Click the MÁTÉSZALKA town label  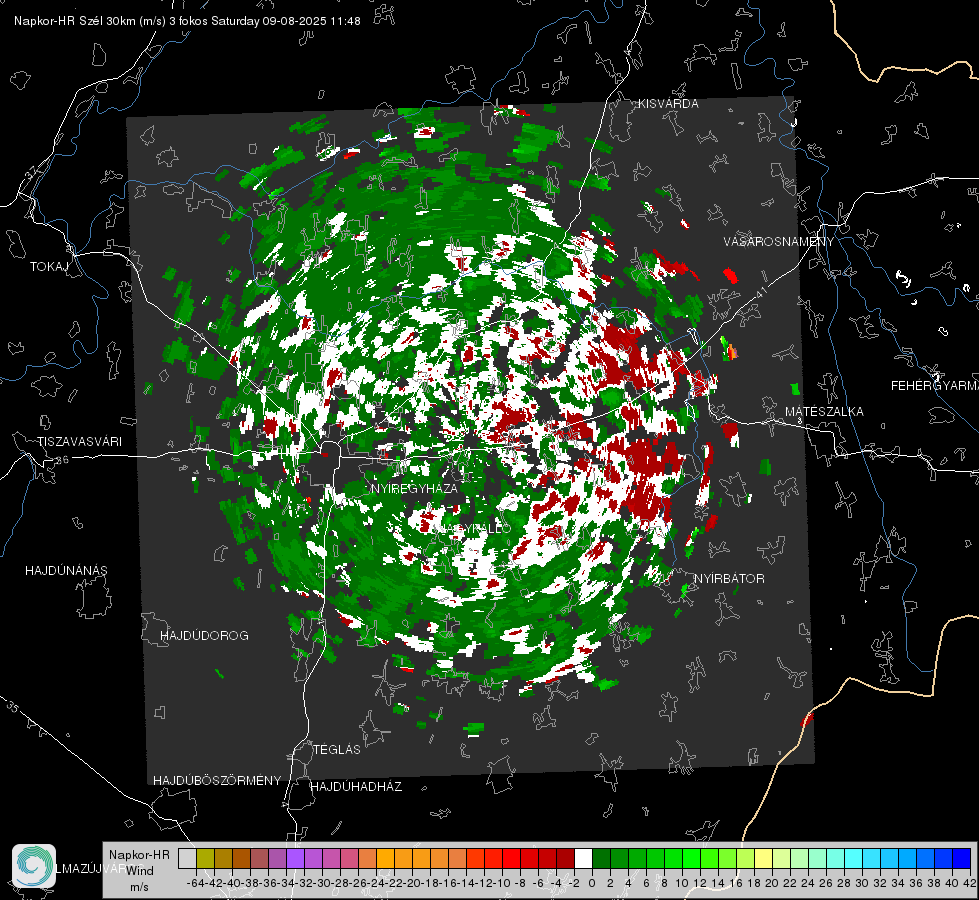(824, 412)
